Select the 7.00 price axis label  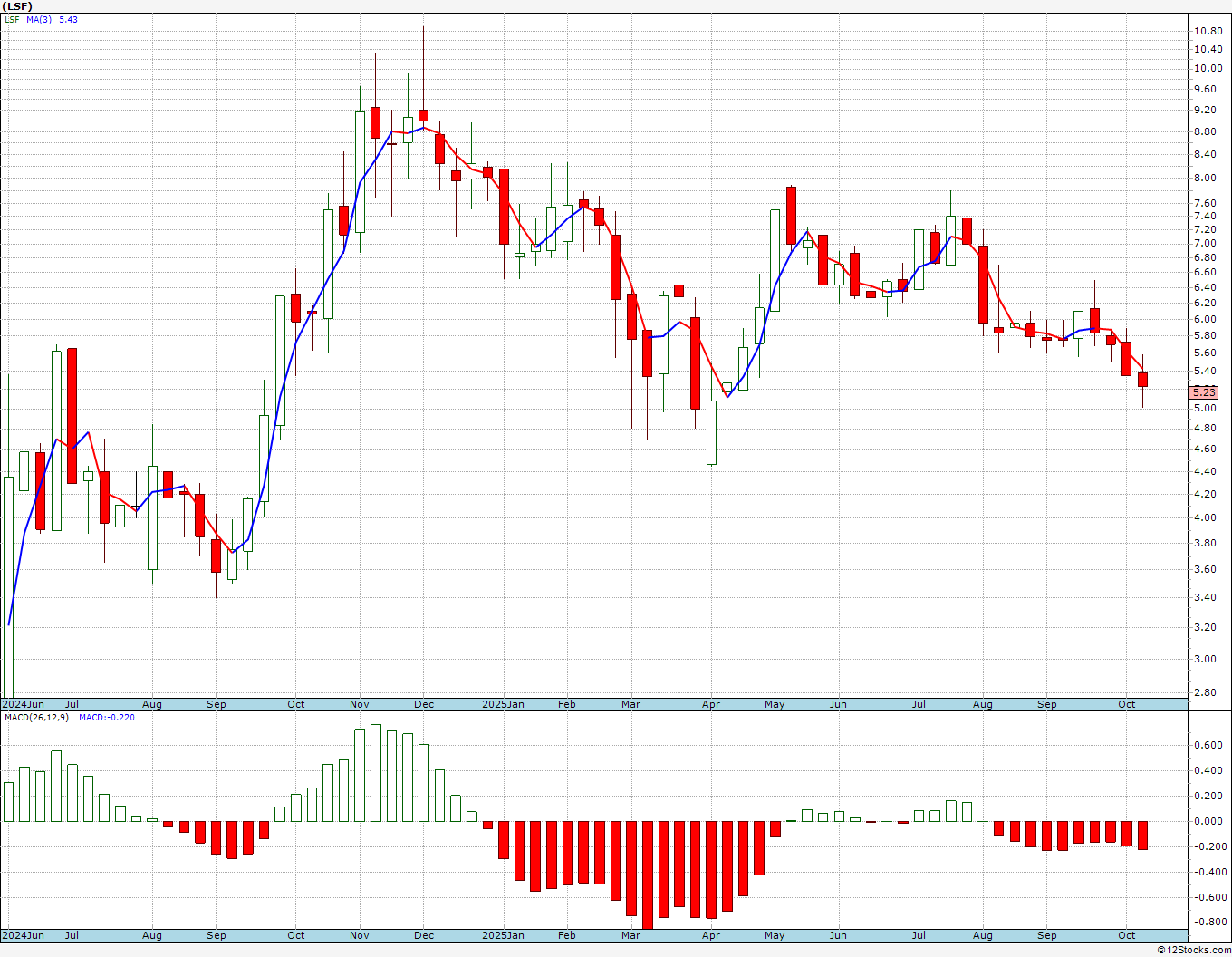click(x=1204, y=243)
